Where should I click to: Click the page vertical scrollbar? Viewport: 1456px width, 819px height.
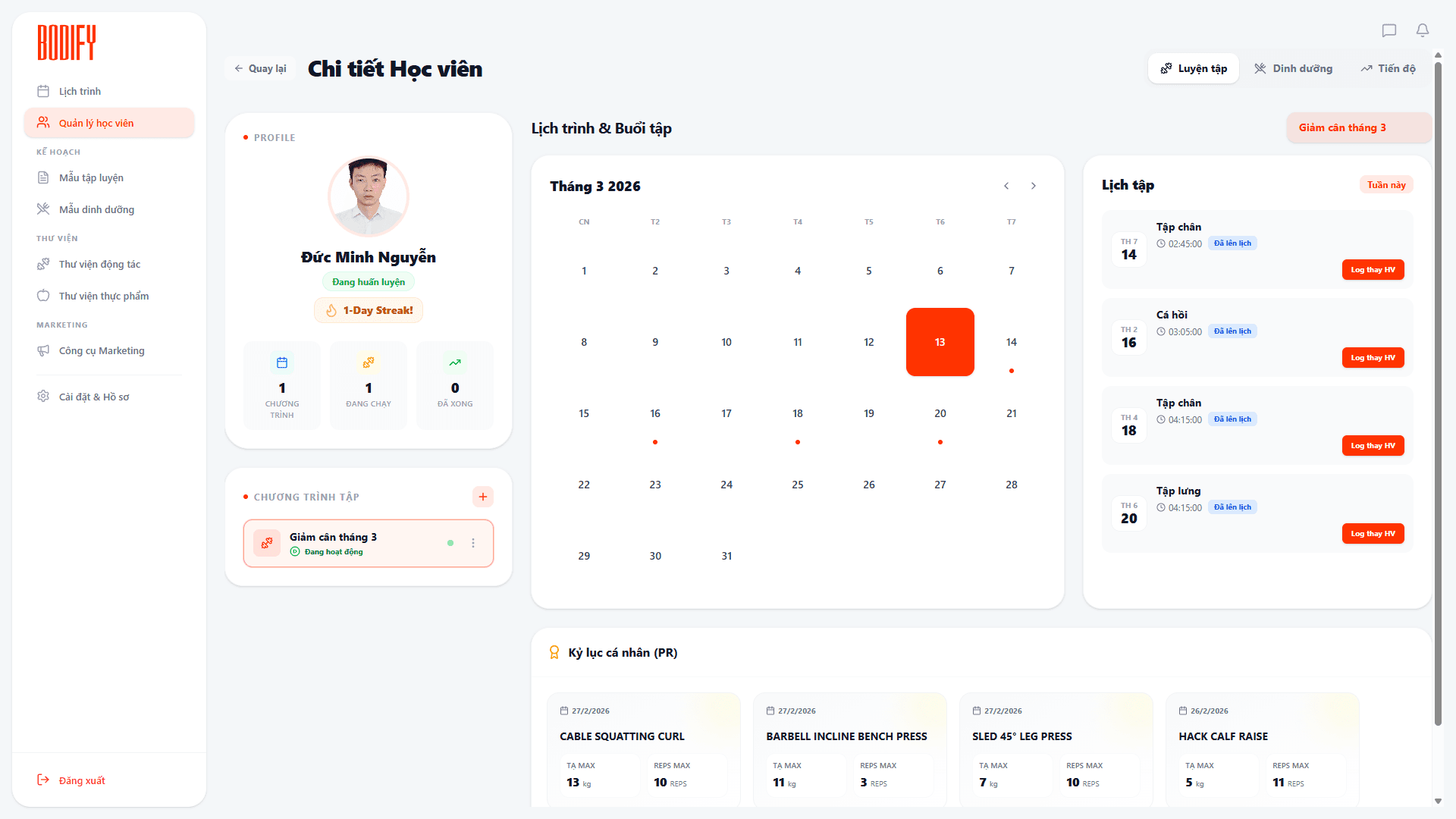[x=1437, y=379]
